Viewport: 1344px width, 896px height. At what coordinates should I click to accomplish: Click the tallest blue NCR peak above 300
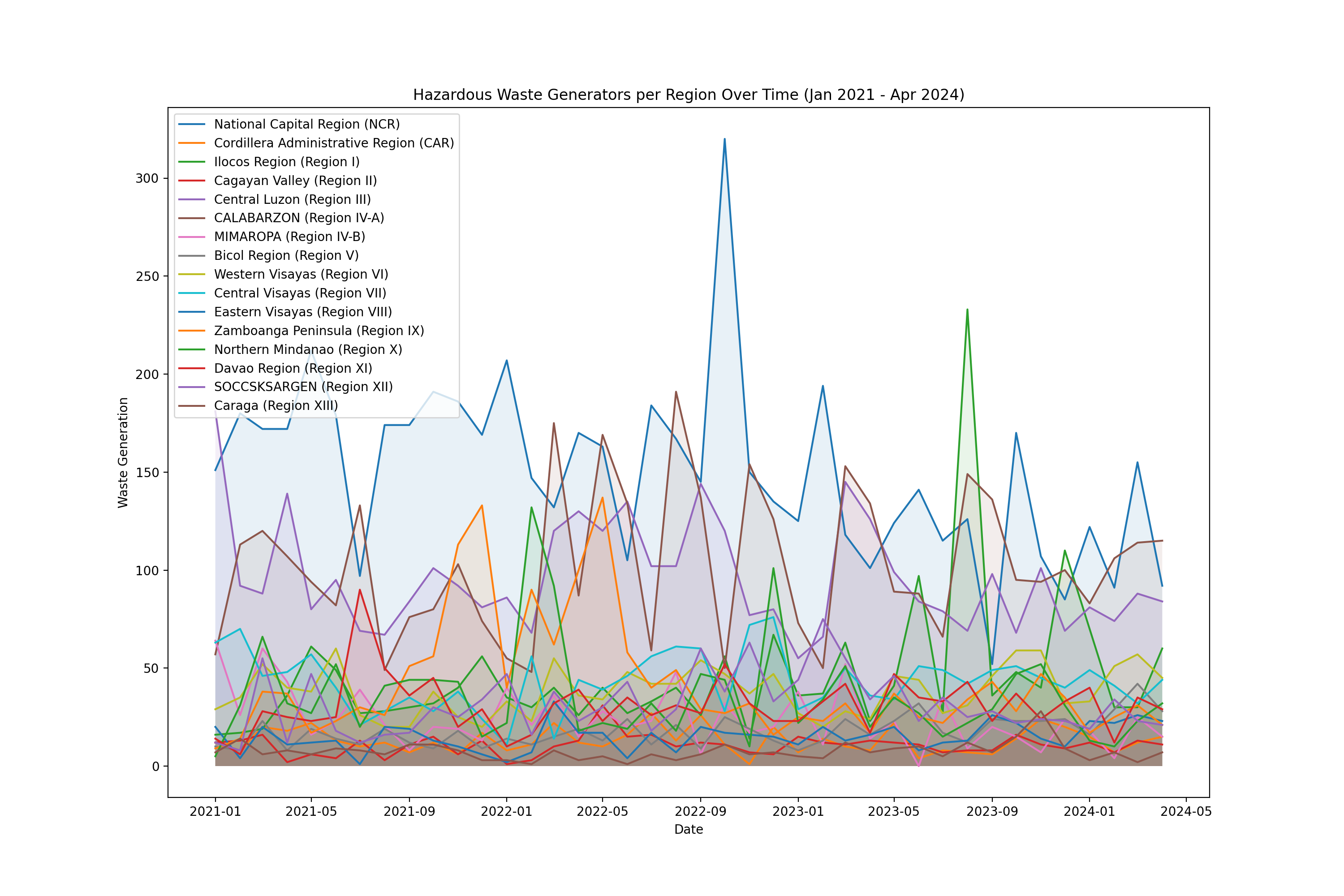point(724,139)
